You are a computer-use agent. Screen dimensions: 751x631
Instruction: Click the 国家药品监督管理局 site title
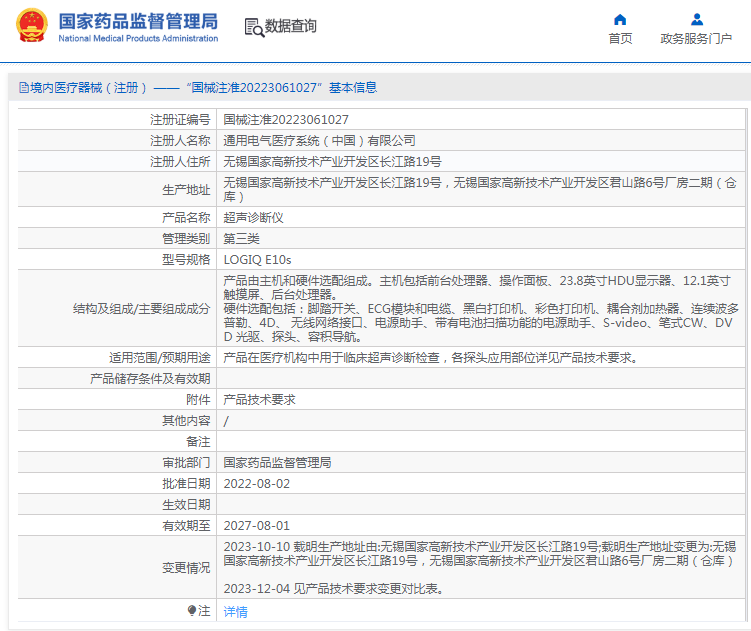pos(138,22)
